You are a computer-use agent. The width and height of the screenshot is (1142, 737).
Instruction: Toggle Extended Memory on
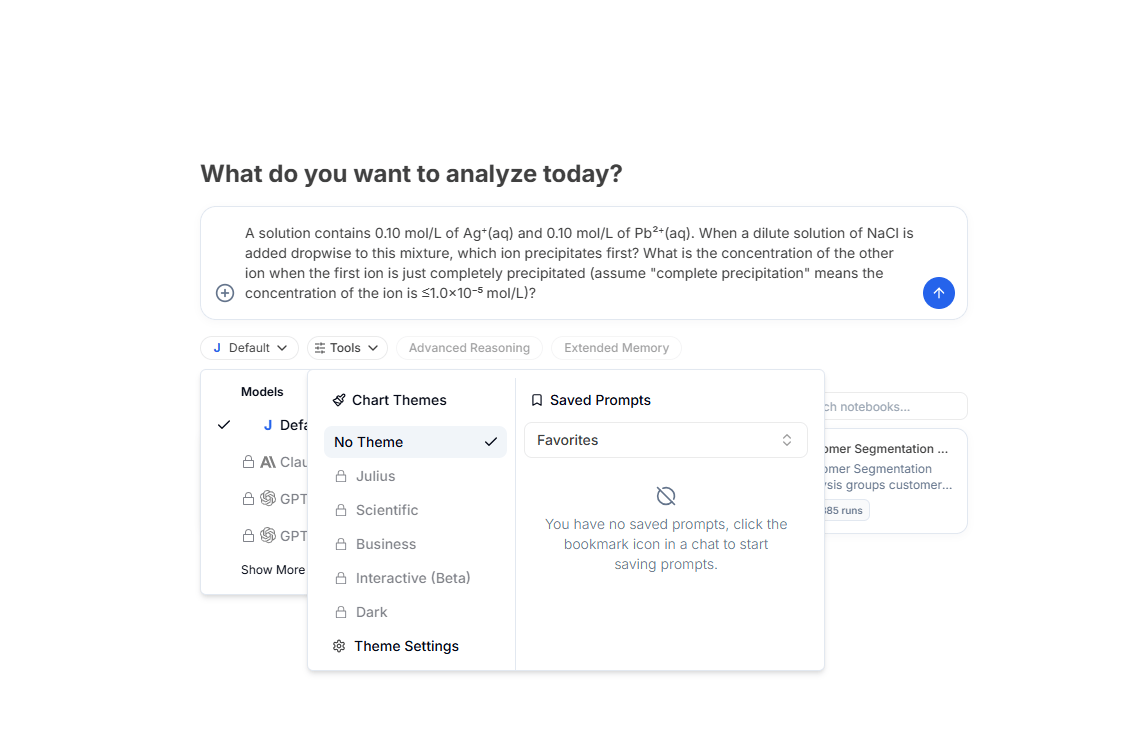click(x=616, y=348)
